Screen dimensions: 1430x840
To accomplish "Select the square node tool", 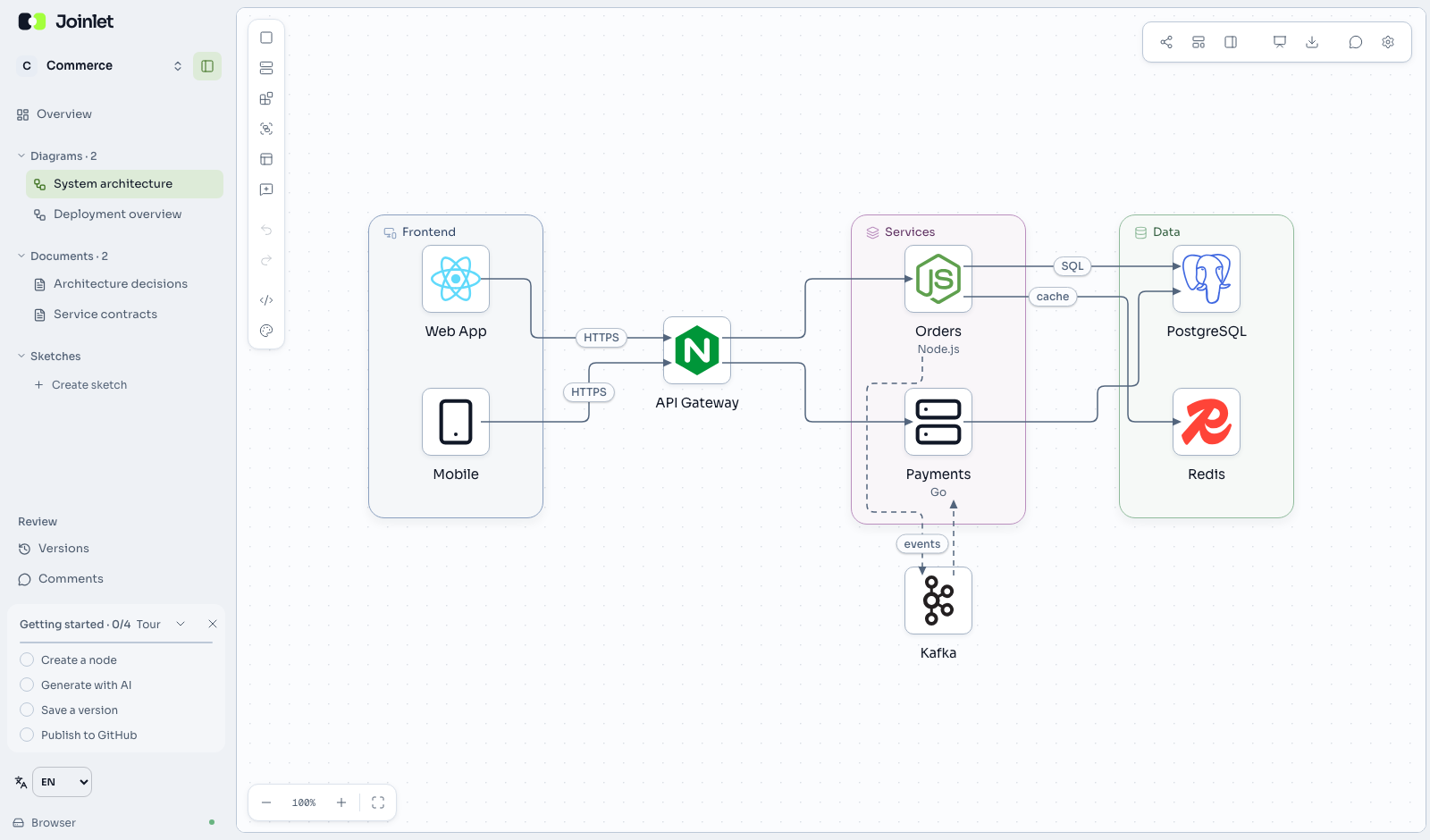I will click(266, 38).
